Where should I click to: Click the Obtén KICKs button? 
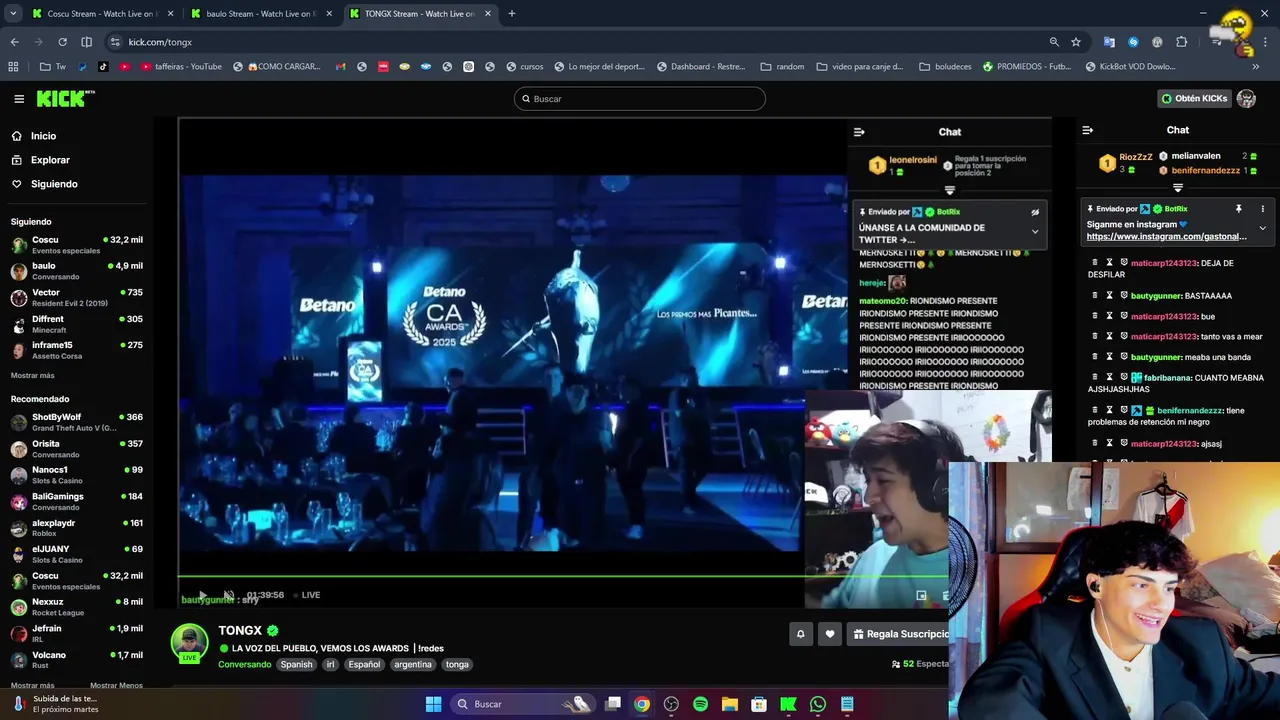point(1194,99)
